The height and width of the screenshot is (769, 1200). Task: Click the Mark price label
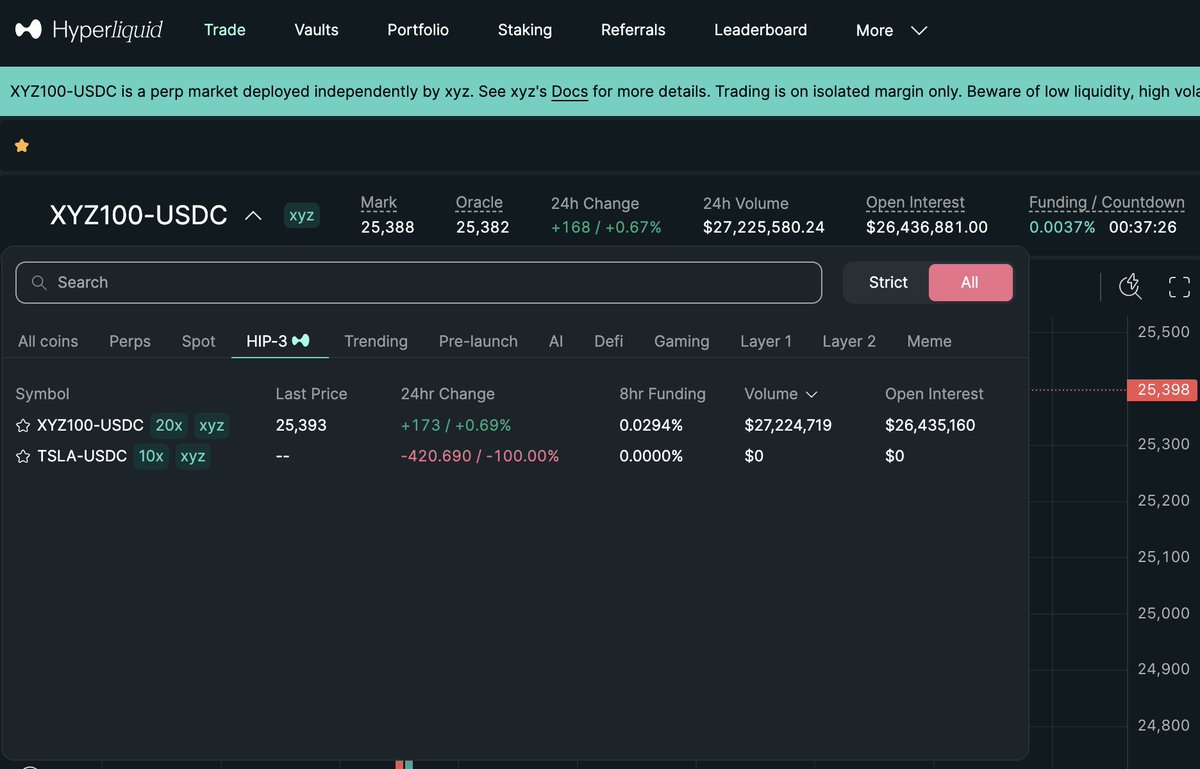pyautogui.click(x=379, y=202)
